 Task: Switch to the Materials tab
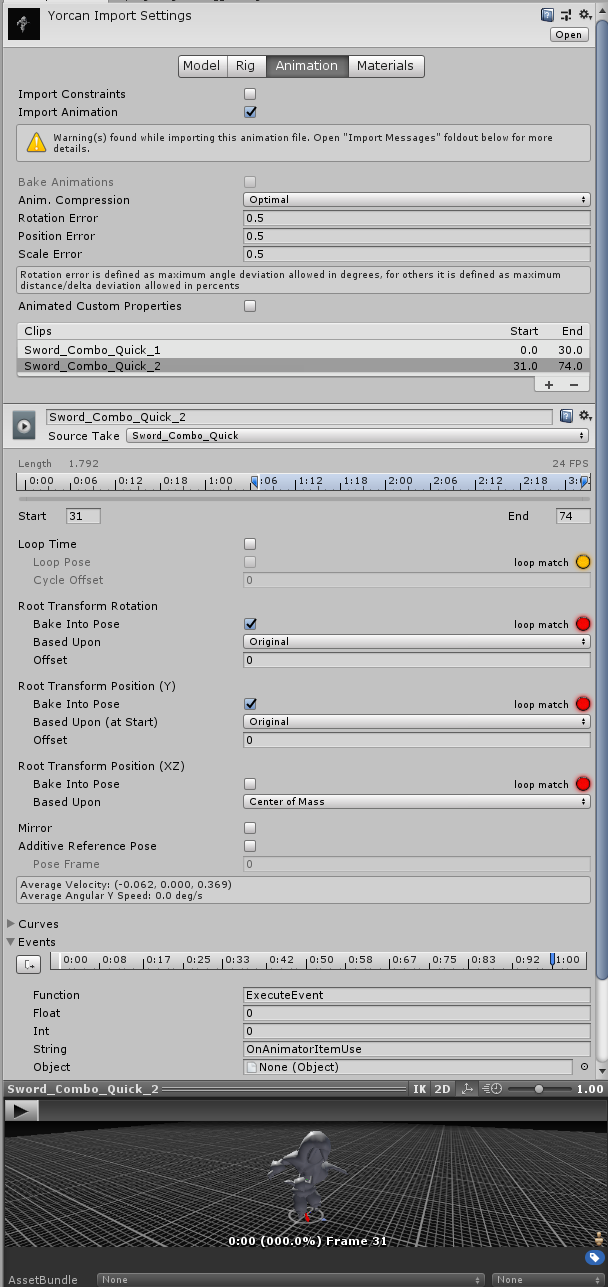pyautogui.click(x=385, y=66)
